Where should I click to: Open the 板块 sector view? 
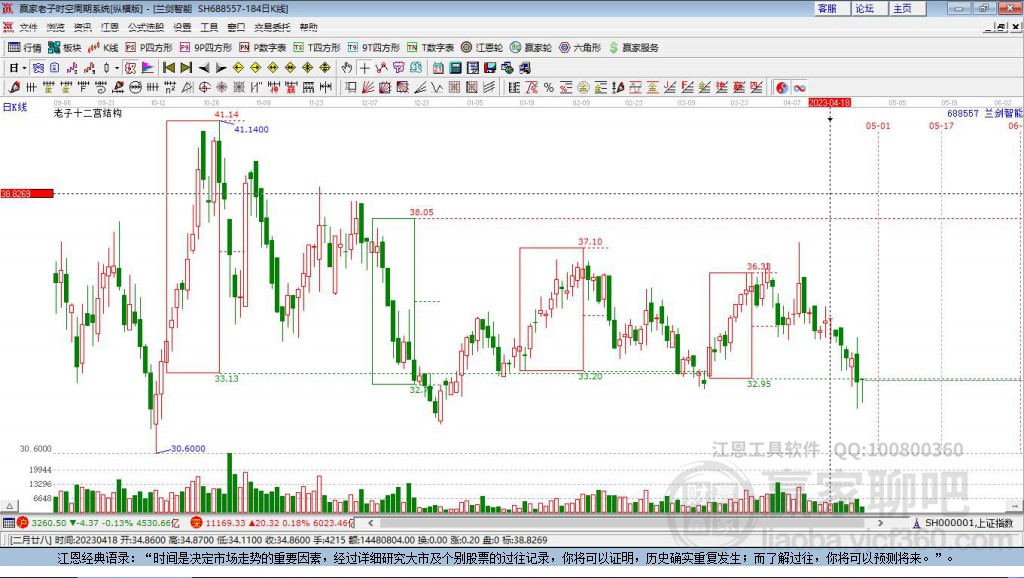click(x=65, y=48)
